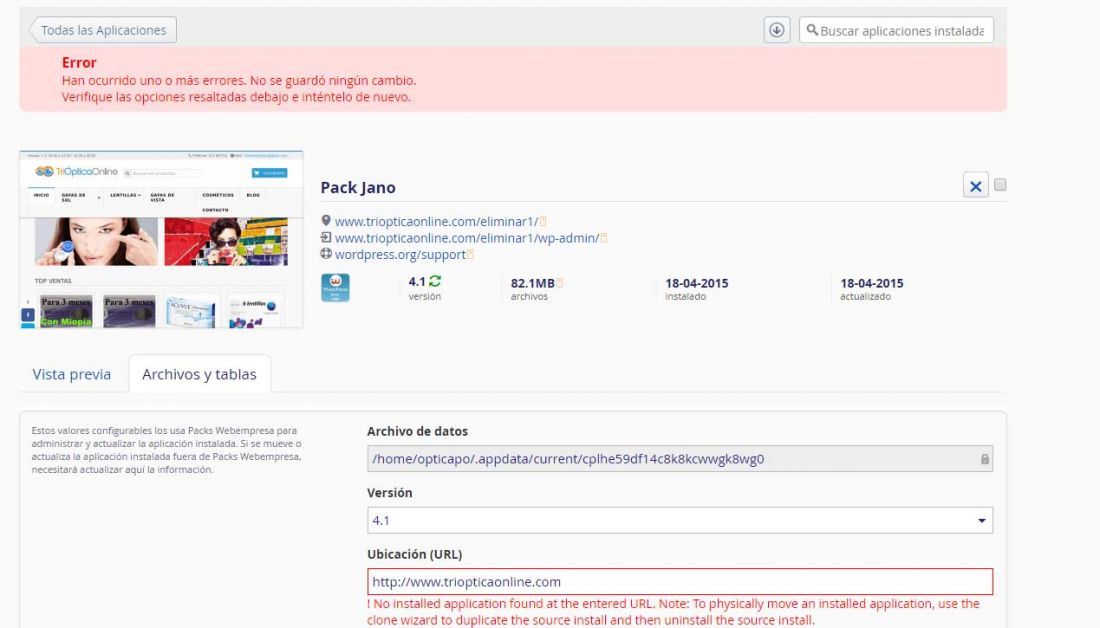The height and width of the screenshot is (628, 1100).
Task: Open external icon beside wordpress.org/support
Action: [470, 255]
